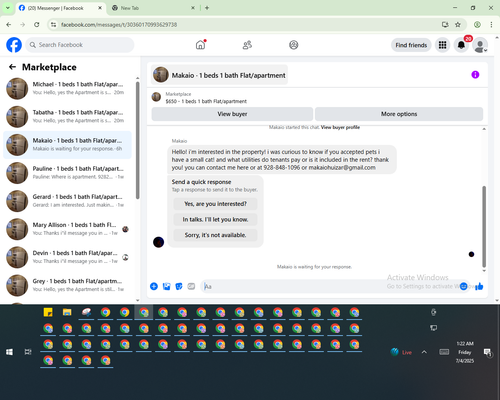The image size is (500, 400).
Task: Open Pauline's apartment conversation
Action: (68, 173)
